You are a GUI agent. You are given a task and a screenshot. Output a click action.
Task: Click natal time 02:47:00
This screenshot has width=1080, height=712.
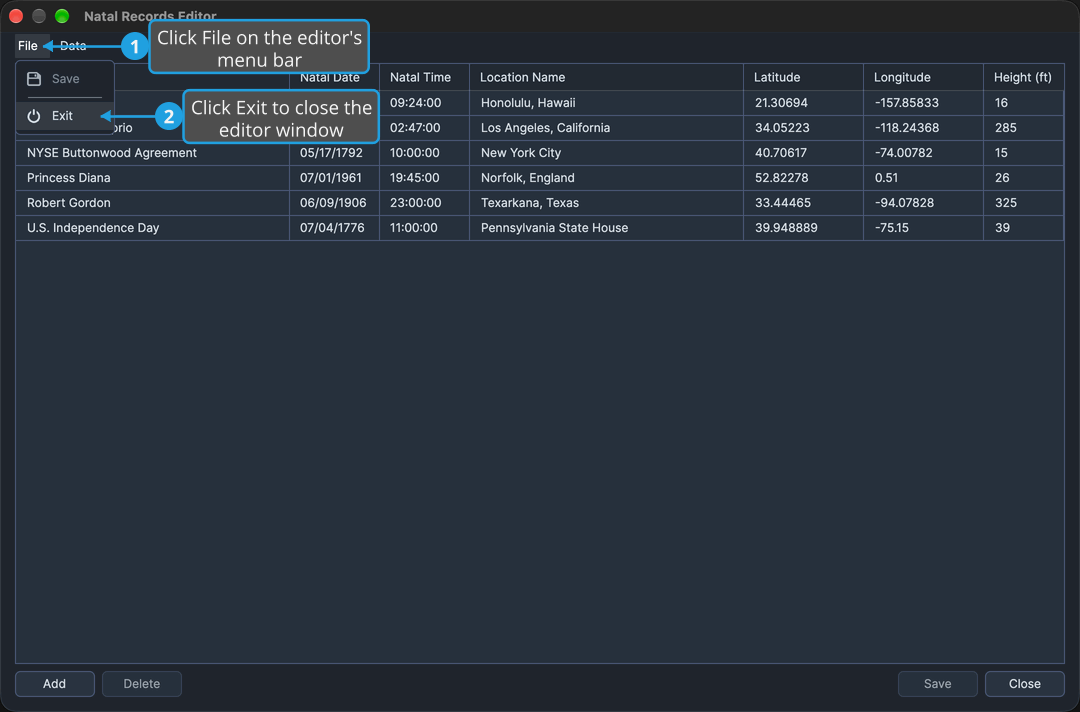point(424,127)
